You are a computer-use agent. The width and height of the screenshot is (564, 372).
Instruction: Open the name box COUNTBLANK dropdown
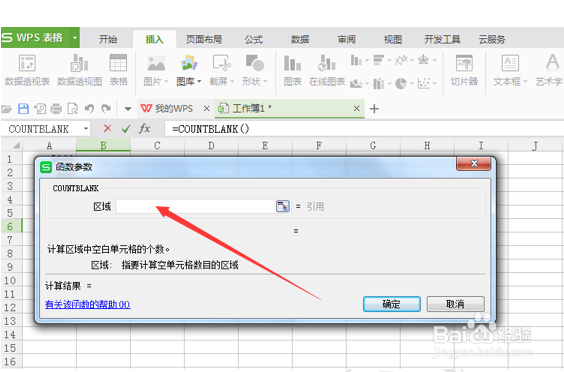tap(86, 128)
